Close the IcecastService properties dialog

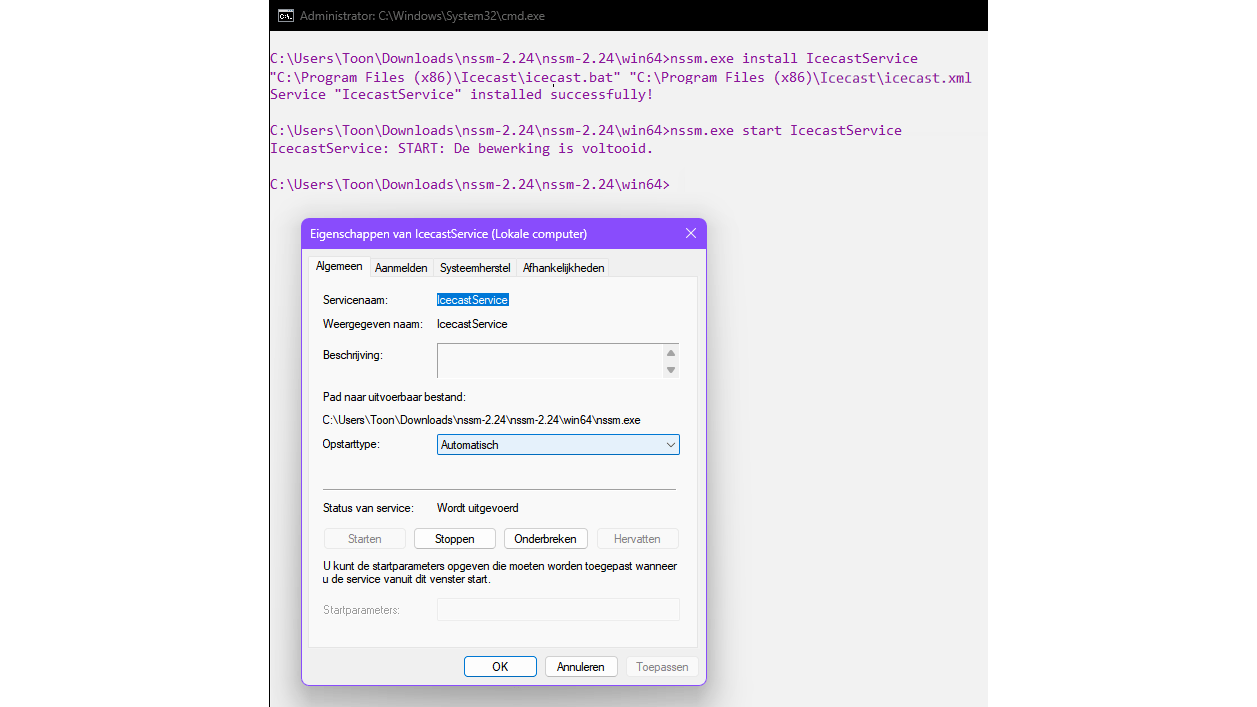690,234
